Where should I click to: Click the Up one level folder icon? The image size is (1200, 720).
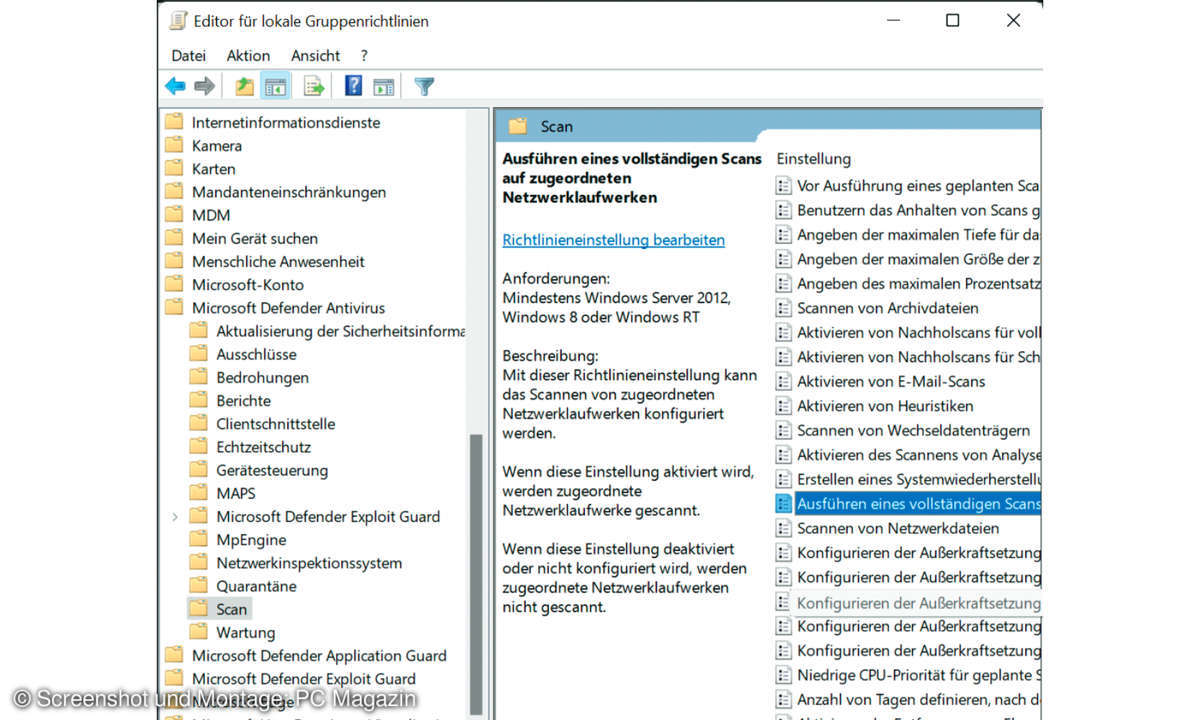[245, 87]
